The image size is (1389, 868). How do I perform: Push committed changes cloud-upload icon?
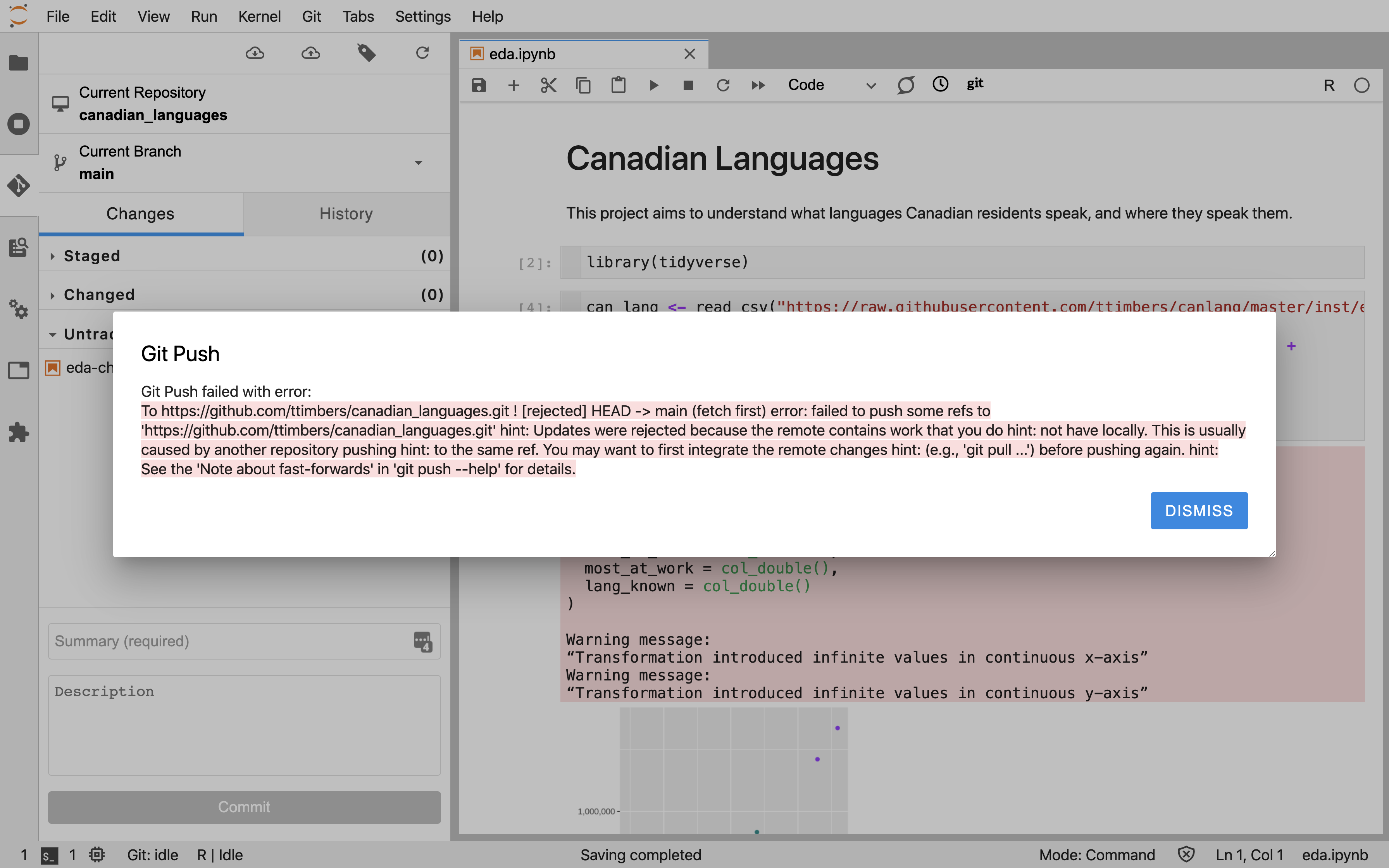(x=310, y=53)
